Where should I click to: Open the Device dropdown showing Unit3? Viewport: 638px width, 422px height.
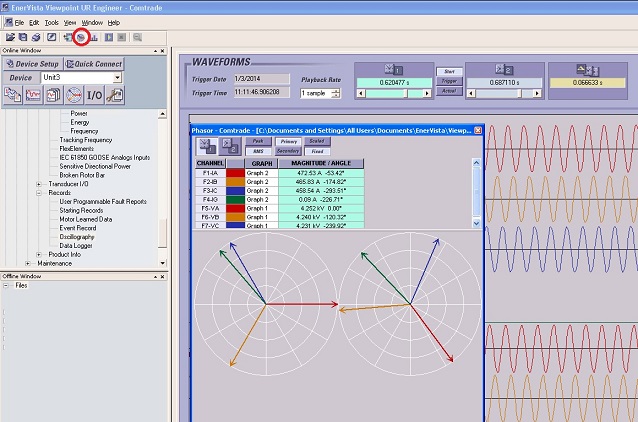(x=117, y=77)
